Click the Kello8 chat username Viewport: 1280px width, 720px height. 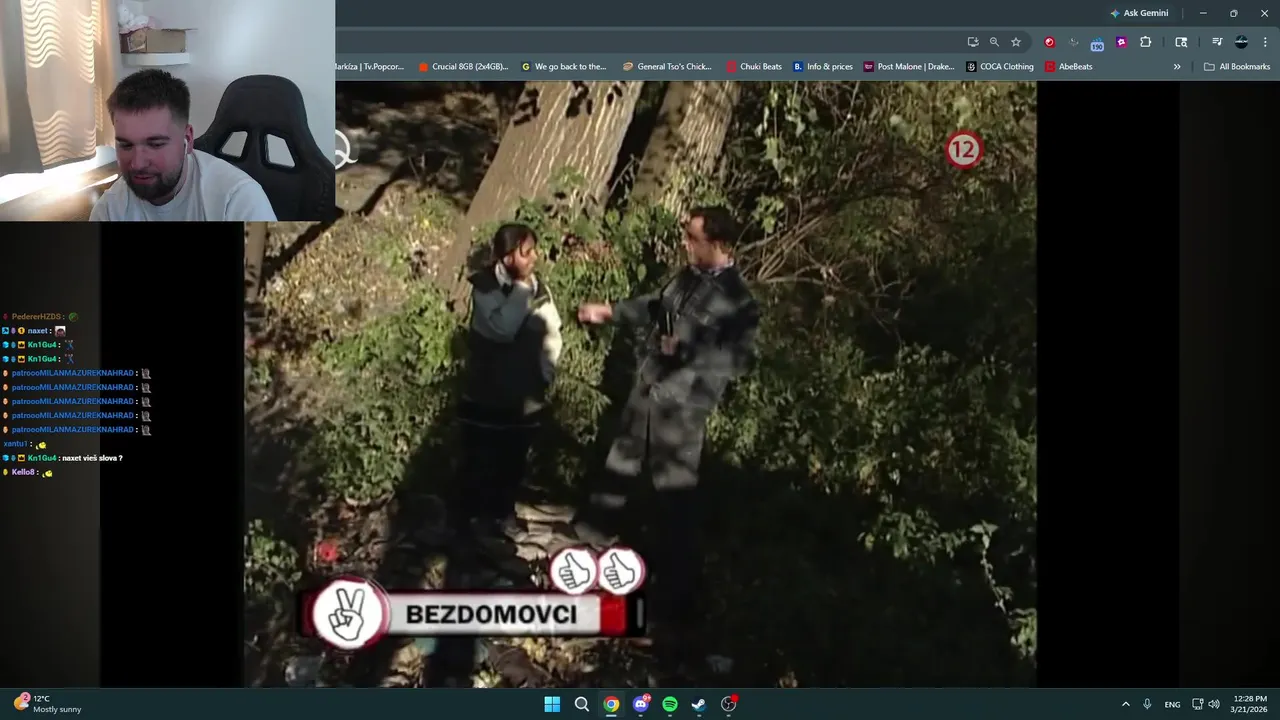23,472
